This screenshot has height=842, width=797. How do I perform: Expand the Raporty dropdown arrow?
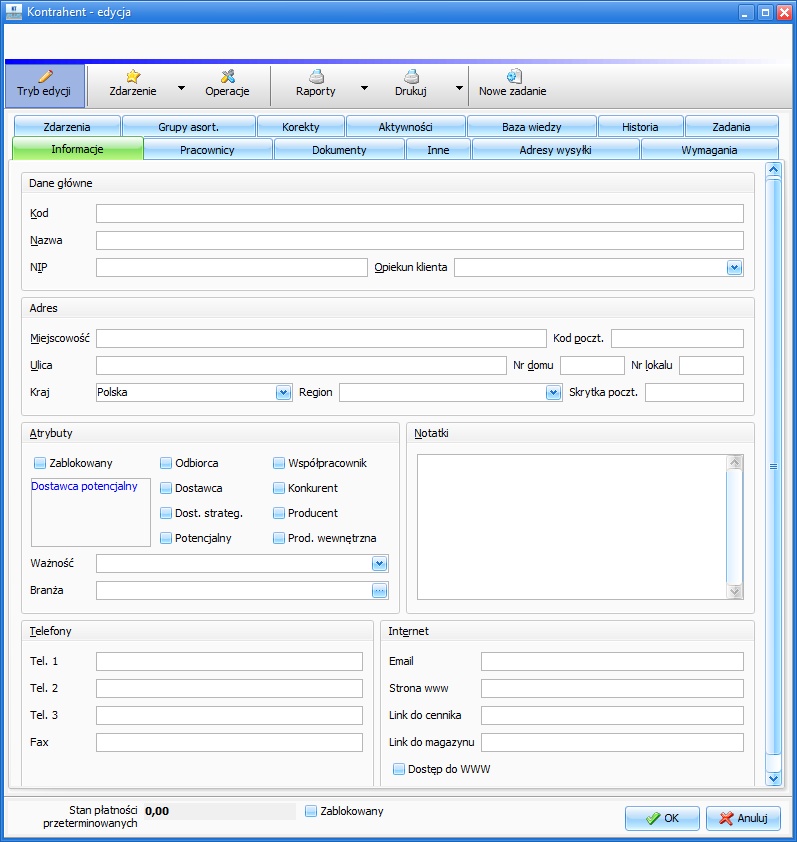(x=364, y=88)
